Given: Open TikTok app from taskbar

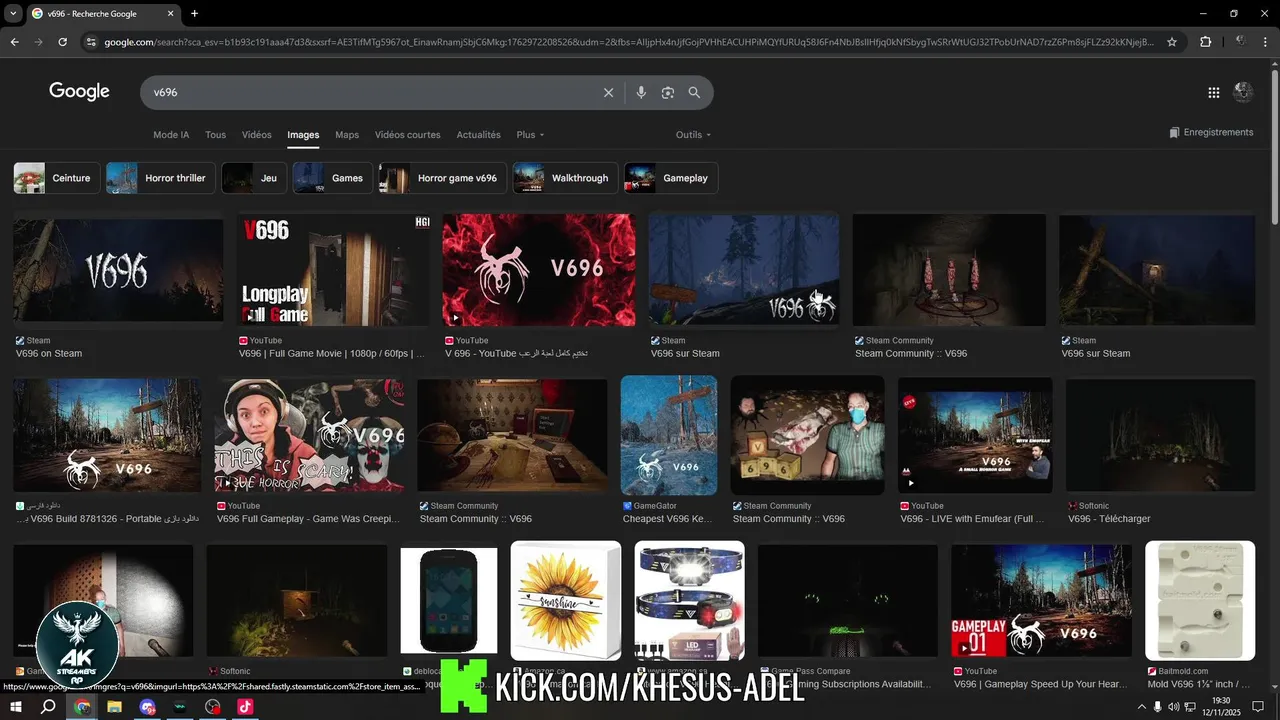Looking at the screenshot, I should (x=245, y=706).
